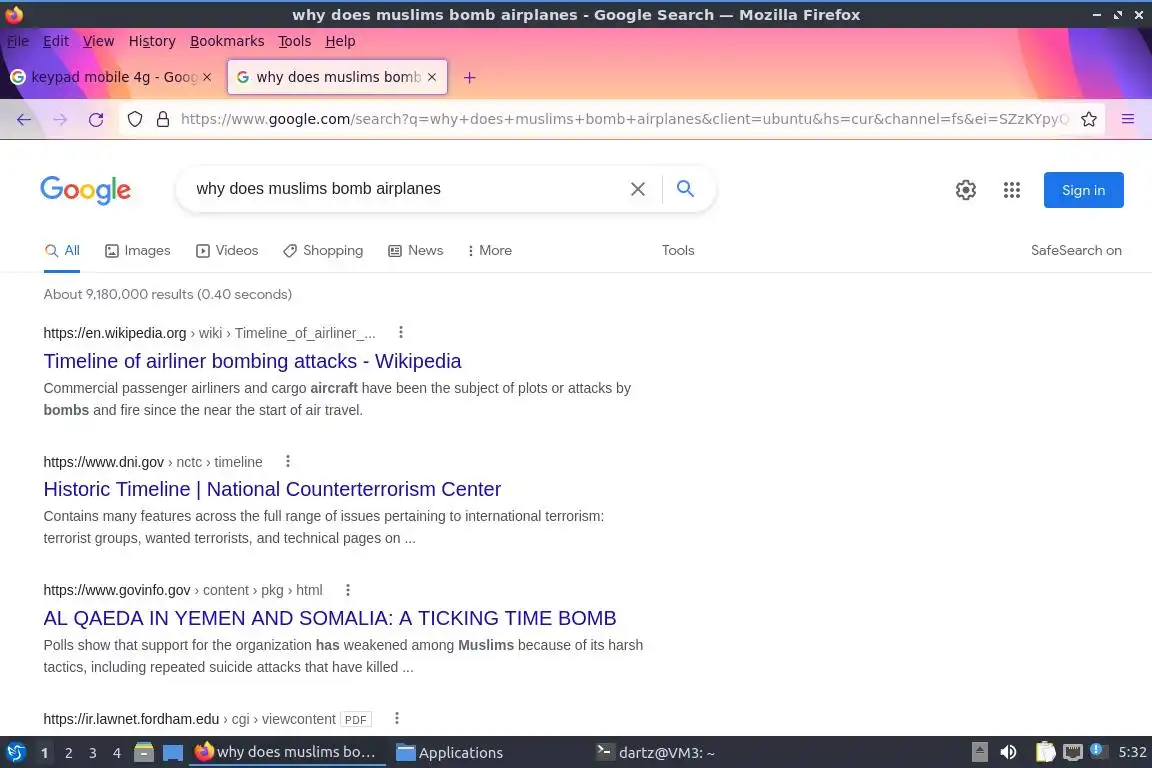Open options for the fordham.edu result
The height and width of the screenshot is (768, 1152).
397,718
